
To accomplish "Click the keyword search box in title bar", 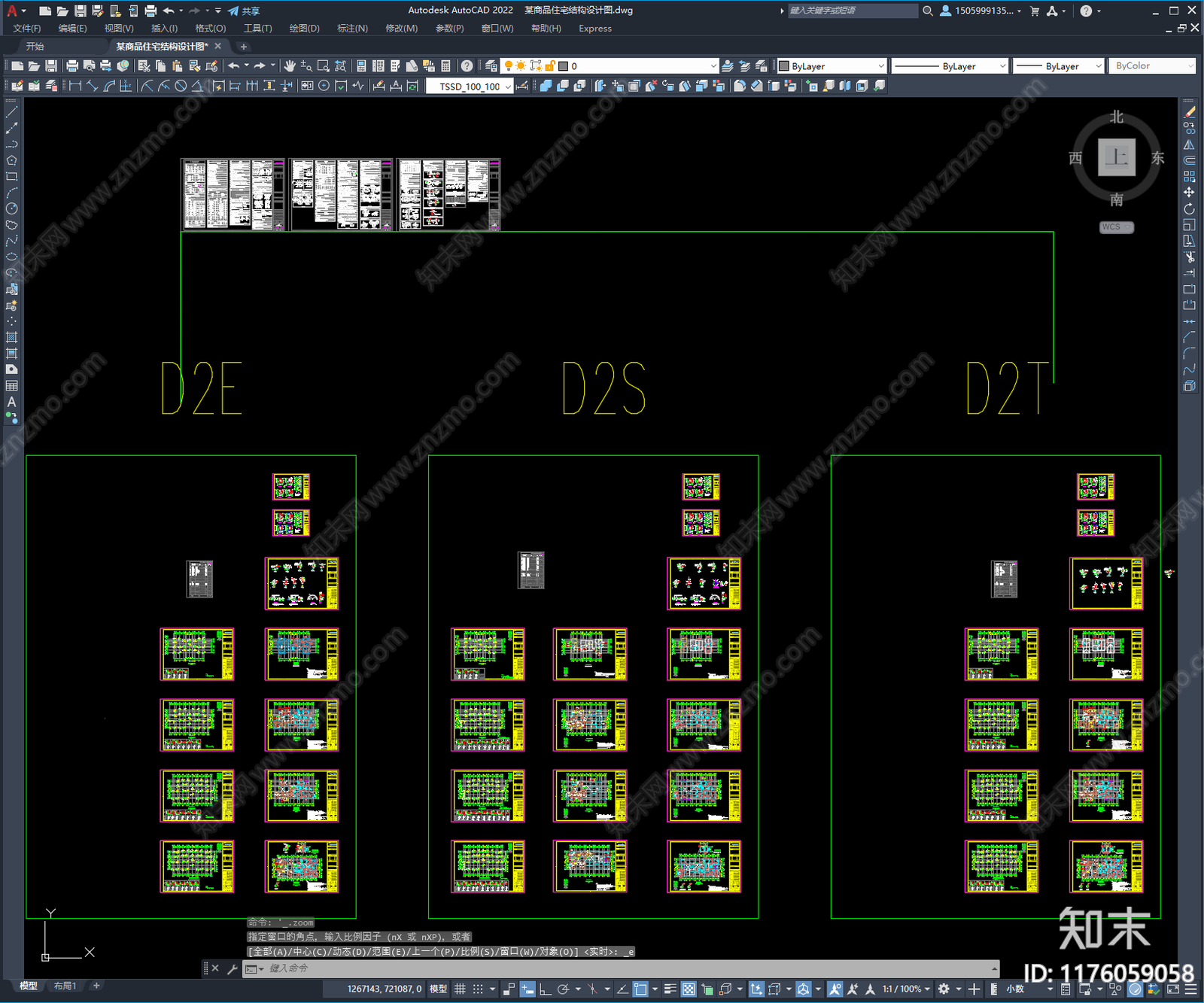I will (x=852, y=11).
